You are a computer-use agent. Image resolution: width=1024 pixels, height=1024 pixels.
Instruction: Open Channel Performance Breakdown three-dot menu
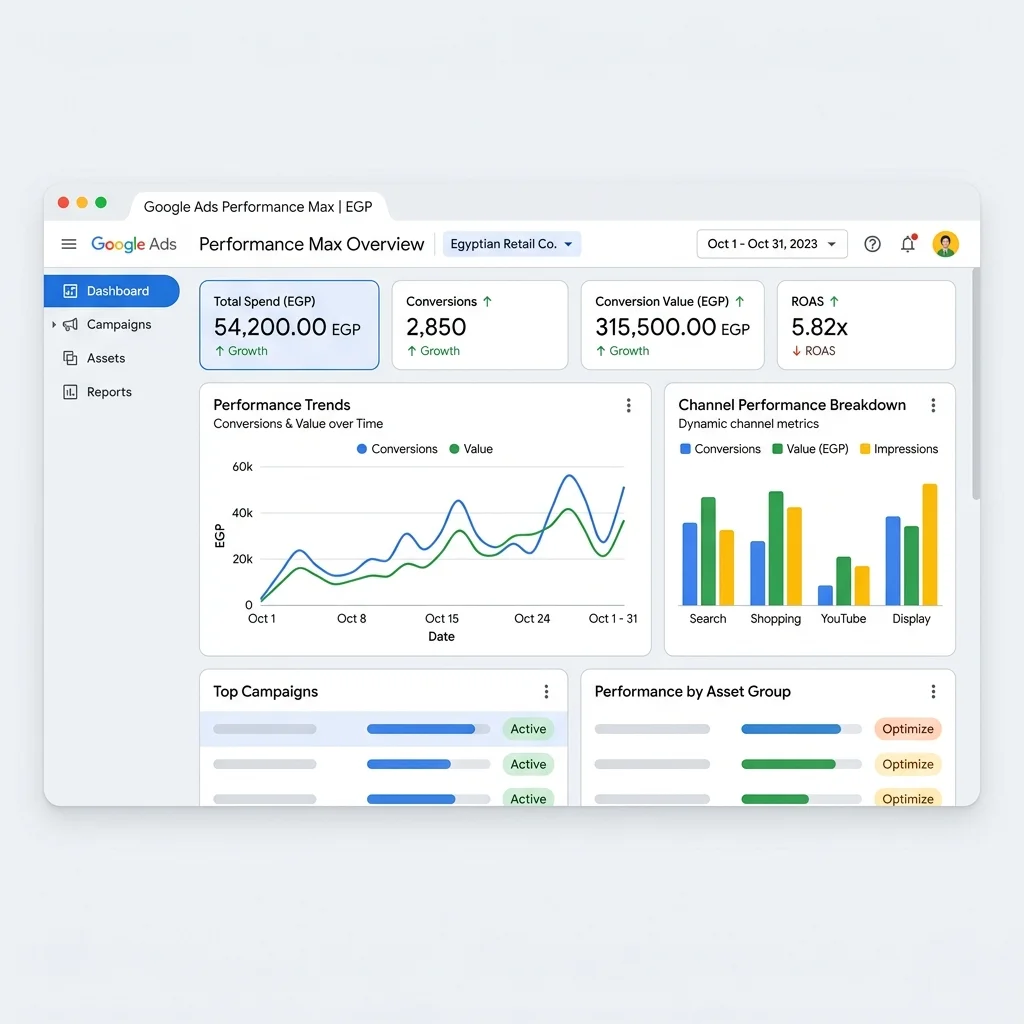click(933, 406)
